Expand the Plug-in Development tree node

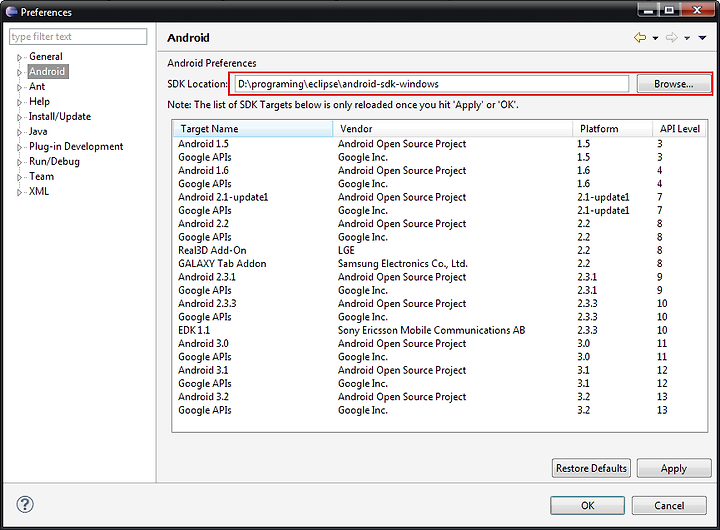[x=19, y=147]
